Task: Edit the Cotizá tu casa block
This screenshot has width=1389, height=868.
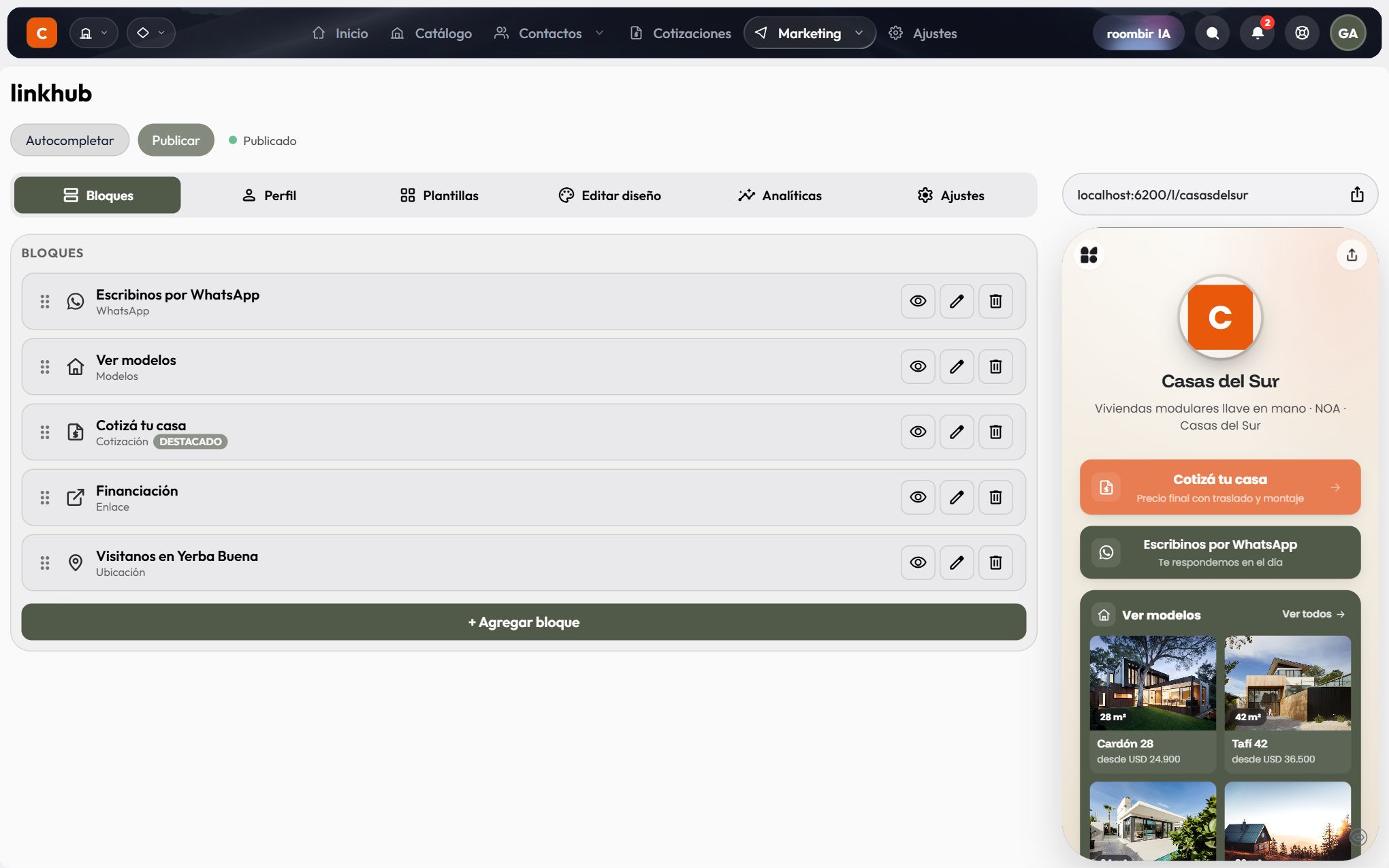Action: pos(957,432)
